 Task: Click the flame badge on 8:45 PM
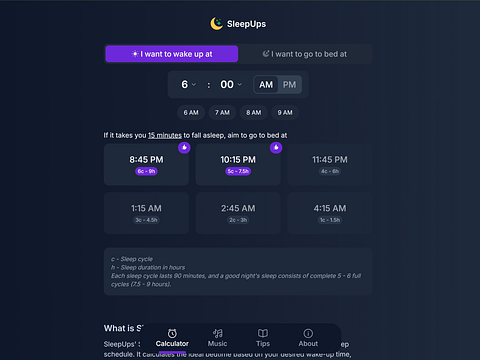click(x=184, y=147)
